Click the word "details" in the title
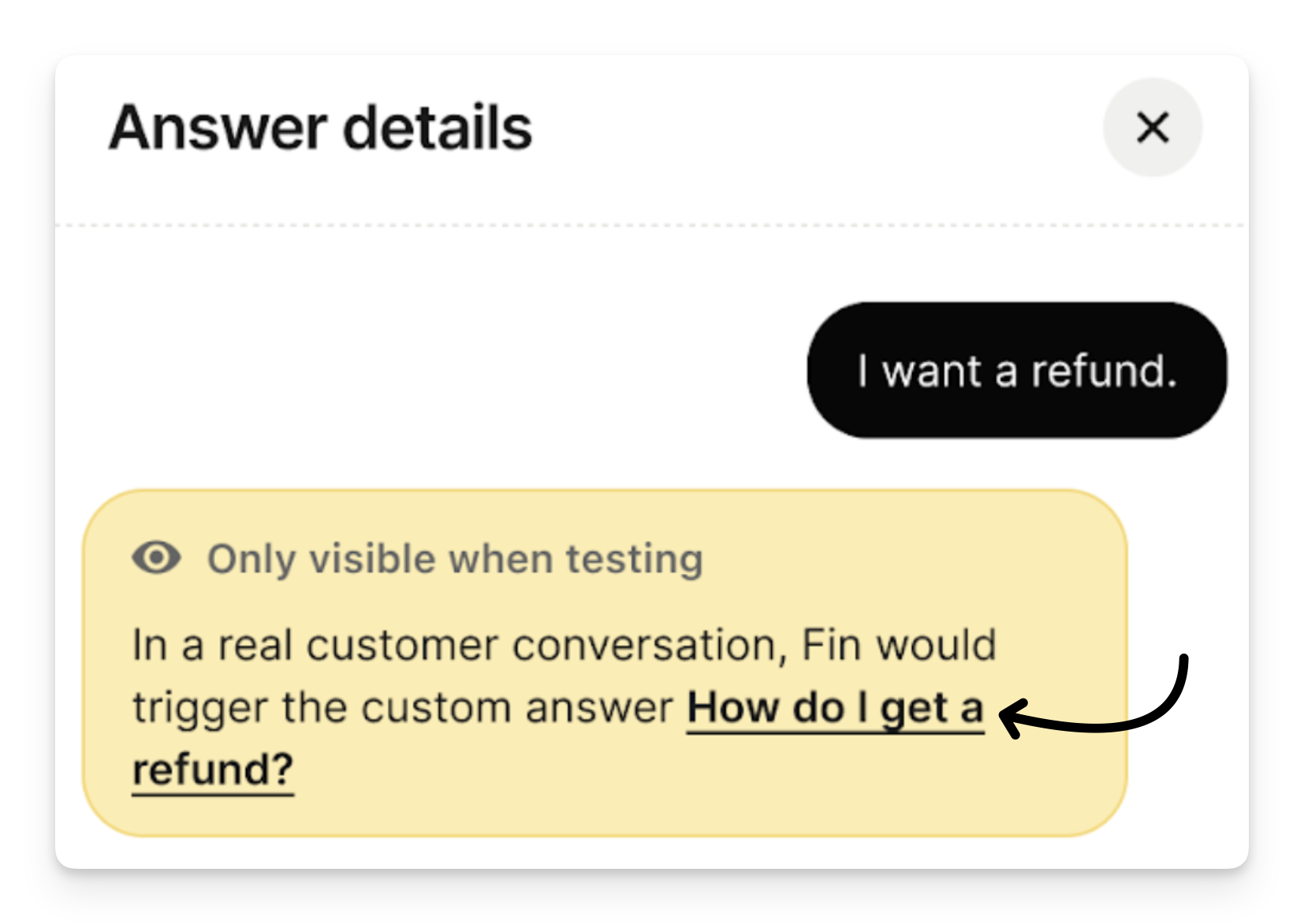 (x=438, y=128)
